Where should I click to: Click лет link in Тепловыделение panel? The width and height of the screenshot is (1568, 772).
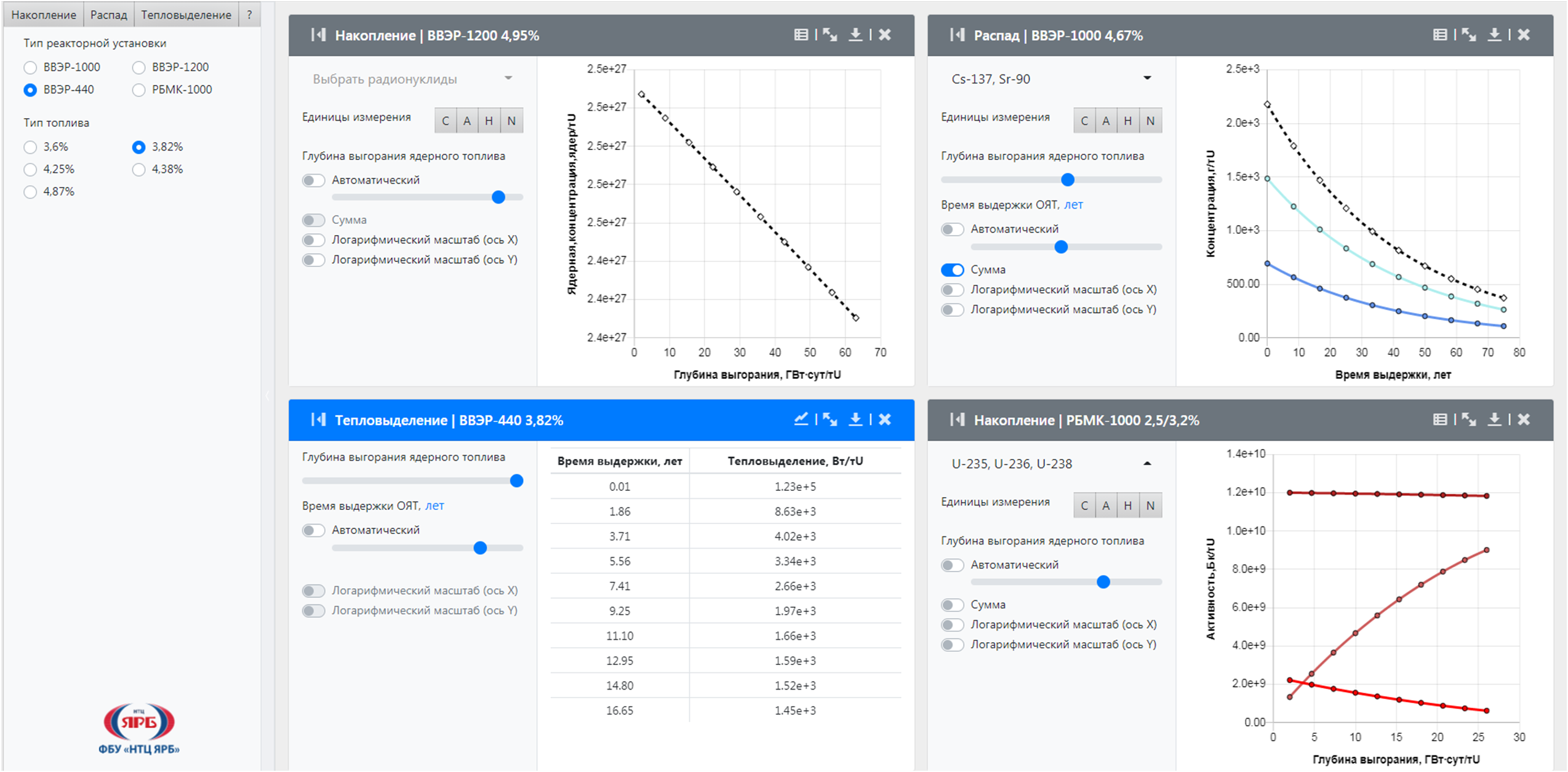point(434,506)
